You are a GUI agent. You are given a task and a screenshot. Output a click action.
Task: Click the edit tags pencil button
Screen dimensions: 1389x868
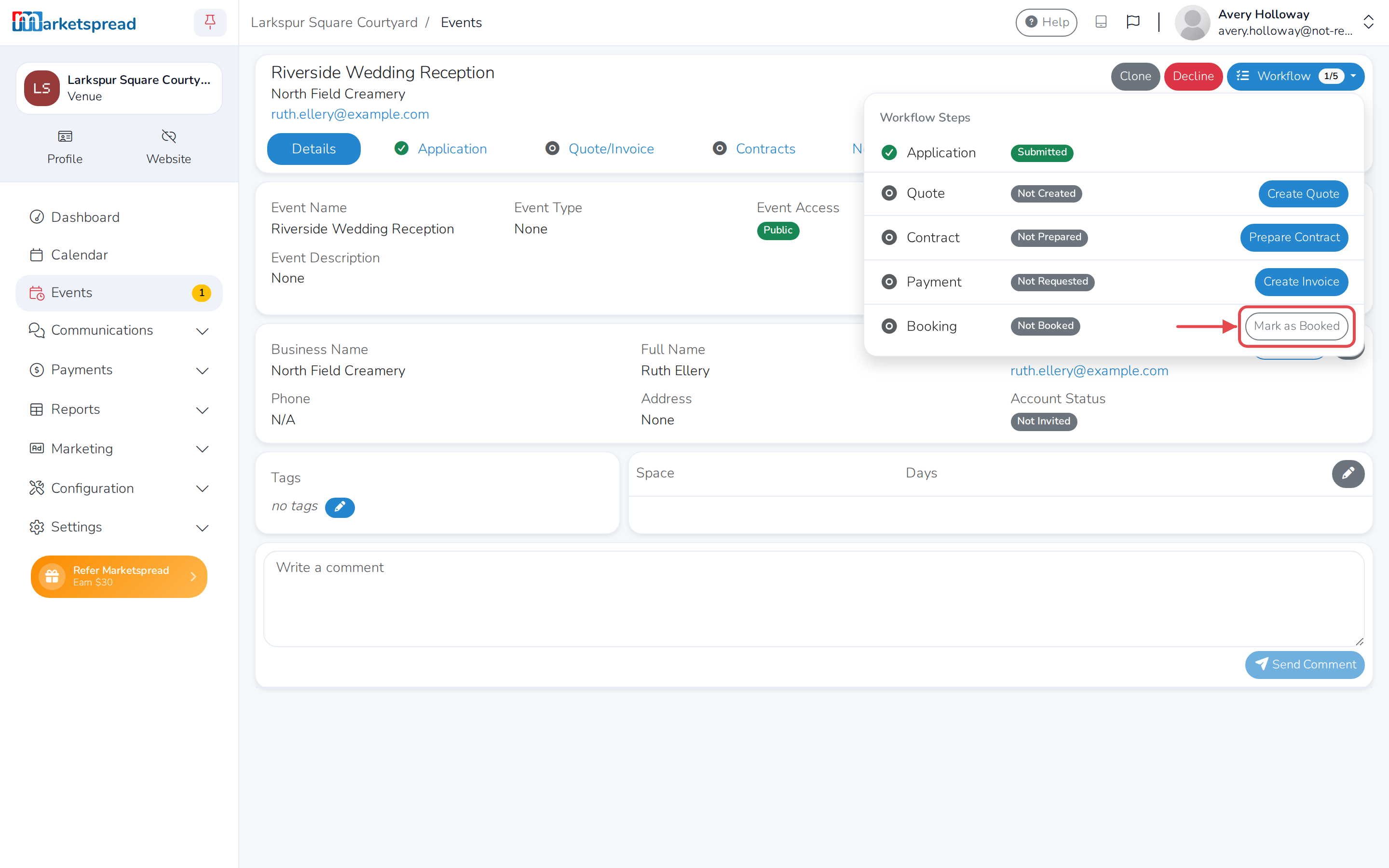click(340, 507)
